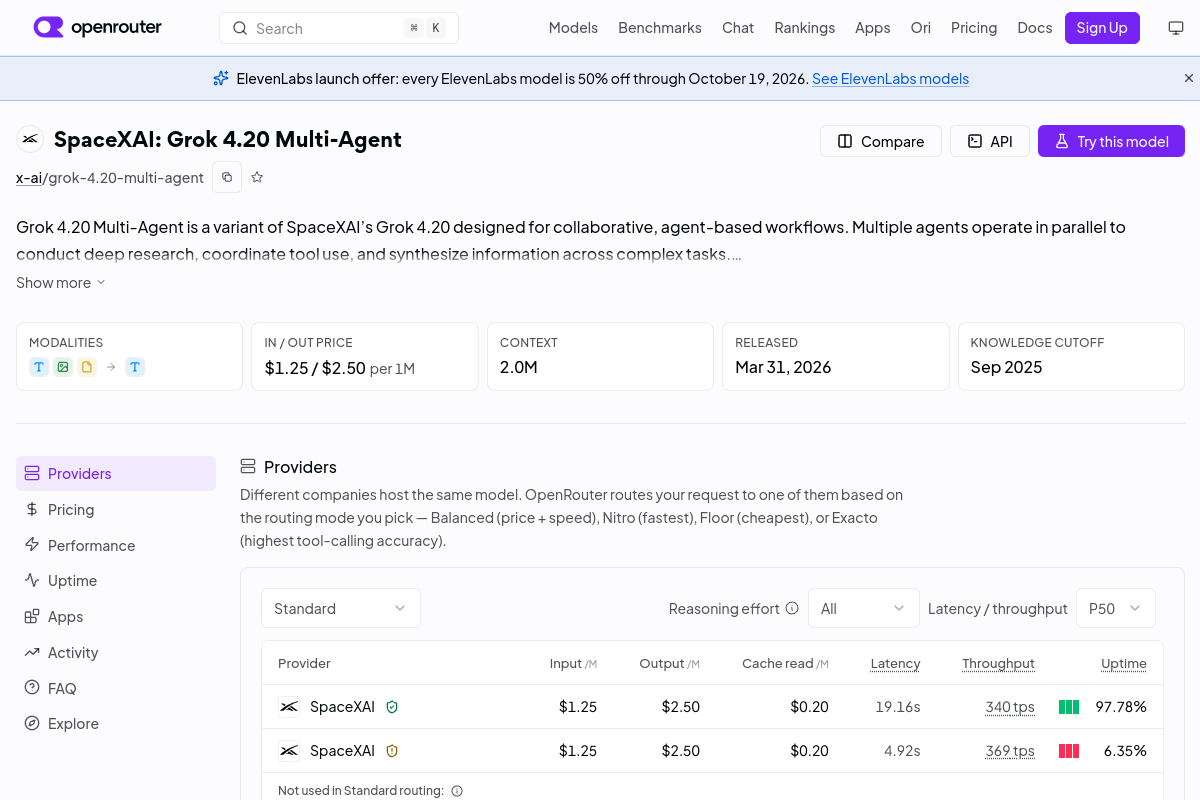Click the 340 tps throughput value
The height and width of the screenshot is (800, 1200).
tap(1010, 707)
